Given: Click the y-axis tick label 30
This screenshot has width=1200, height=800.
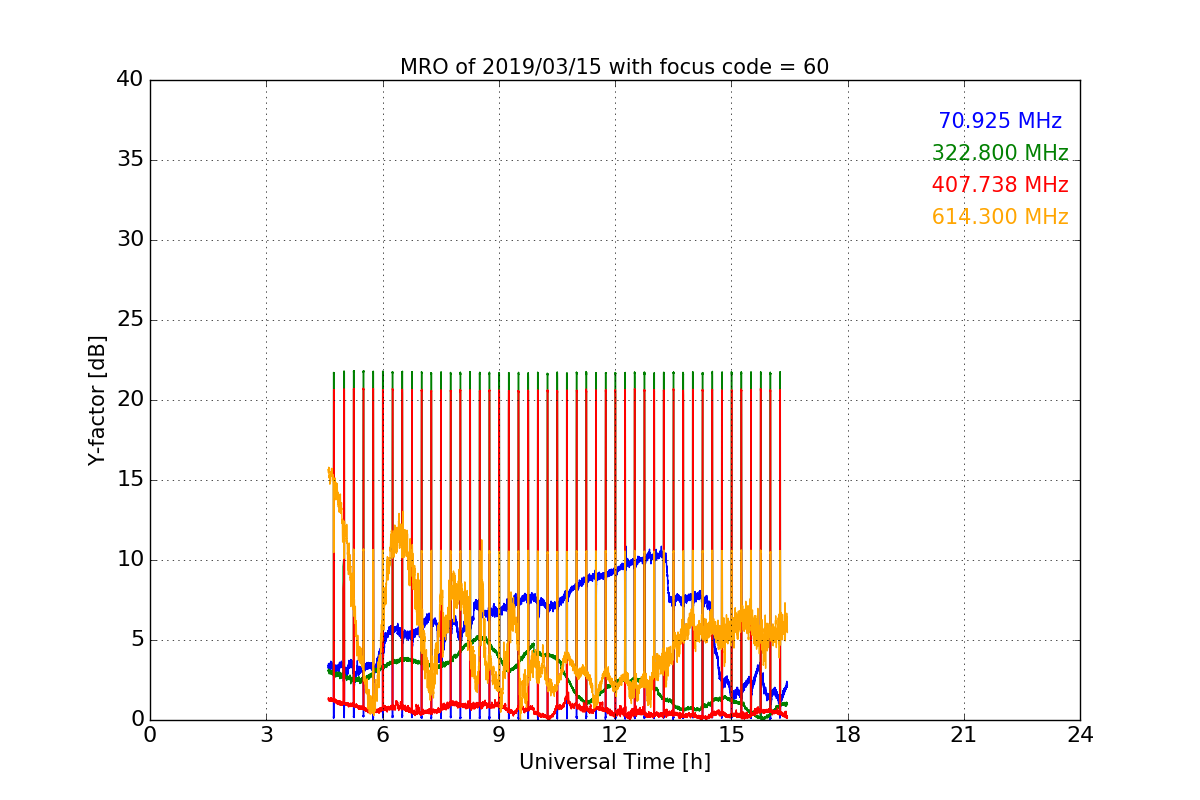Looking at the screenshot, I should click(129, 240).
